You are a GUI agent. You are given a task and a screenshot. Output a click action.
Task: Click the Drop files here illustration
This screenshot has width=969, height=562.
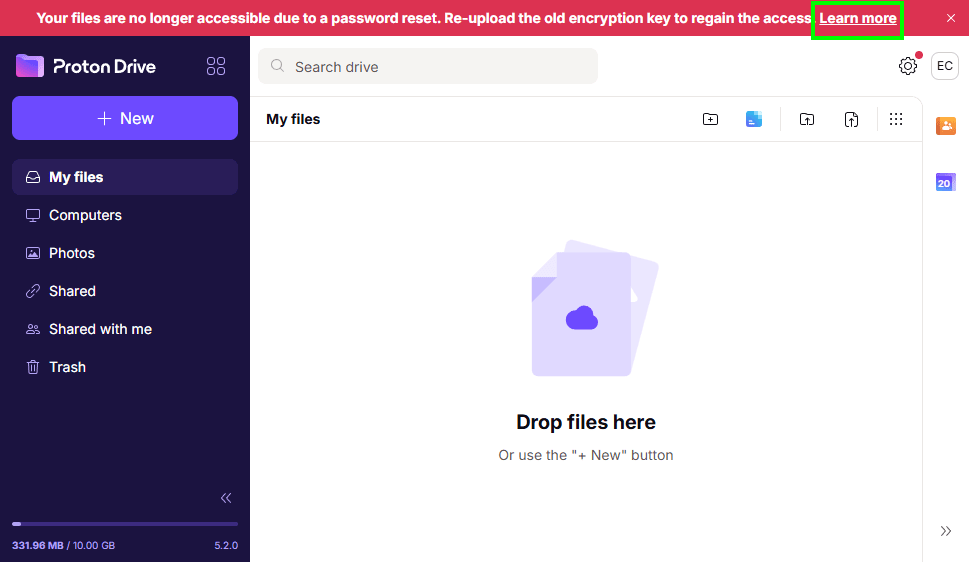(594, 308)
